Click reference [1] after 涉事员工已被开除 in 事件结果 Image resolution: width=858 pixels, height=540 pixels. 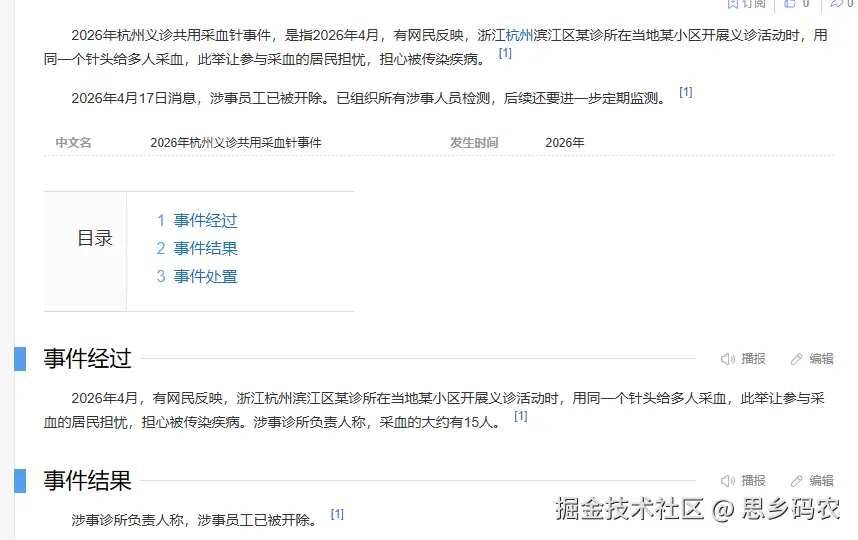337,514
